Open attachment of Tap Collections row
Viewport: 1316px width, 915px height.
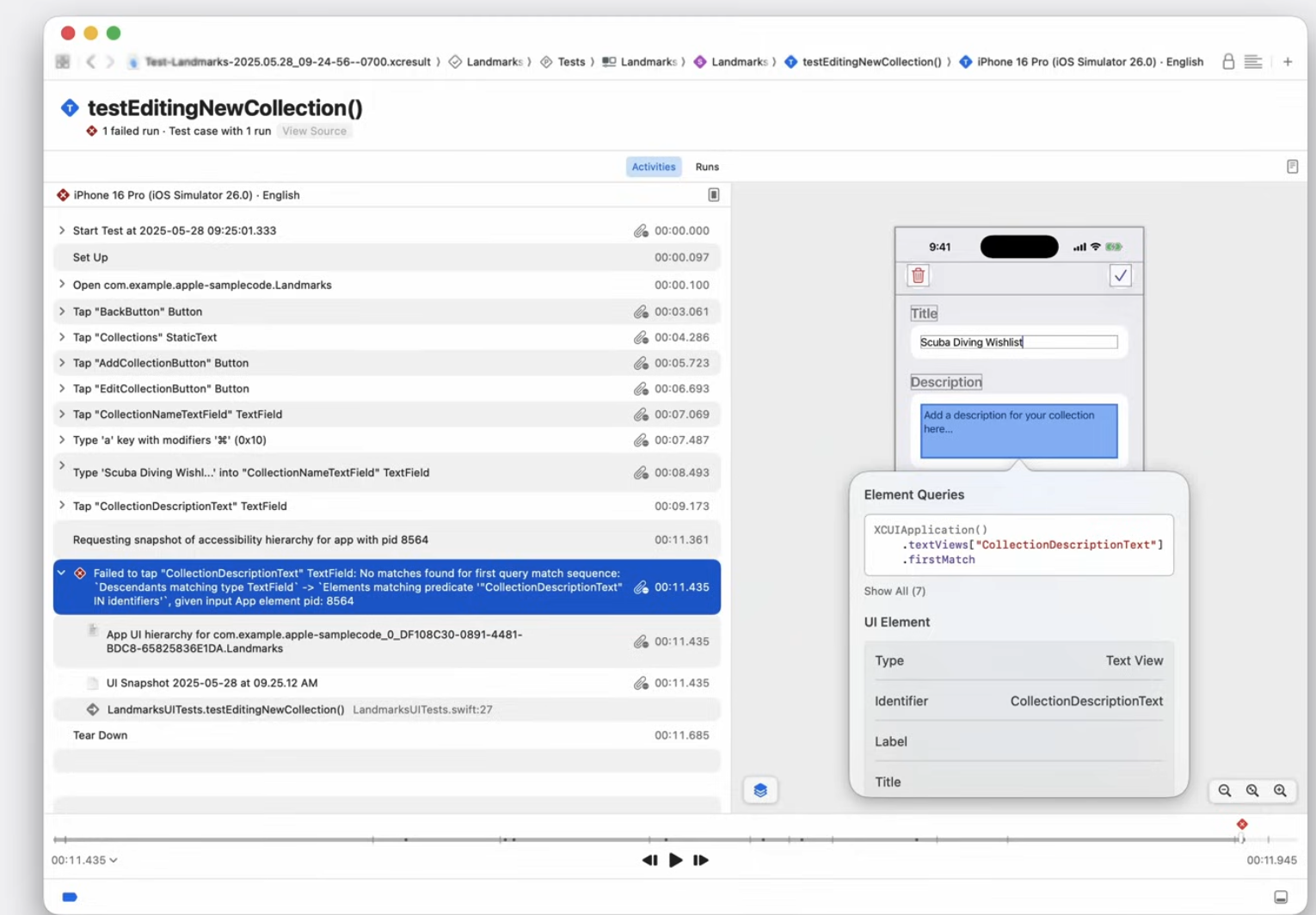641,337
